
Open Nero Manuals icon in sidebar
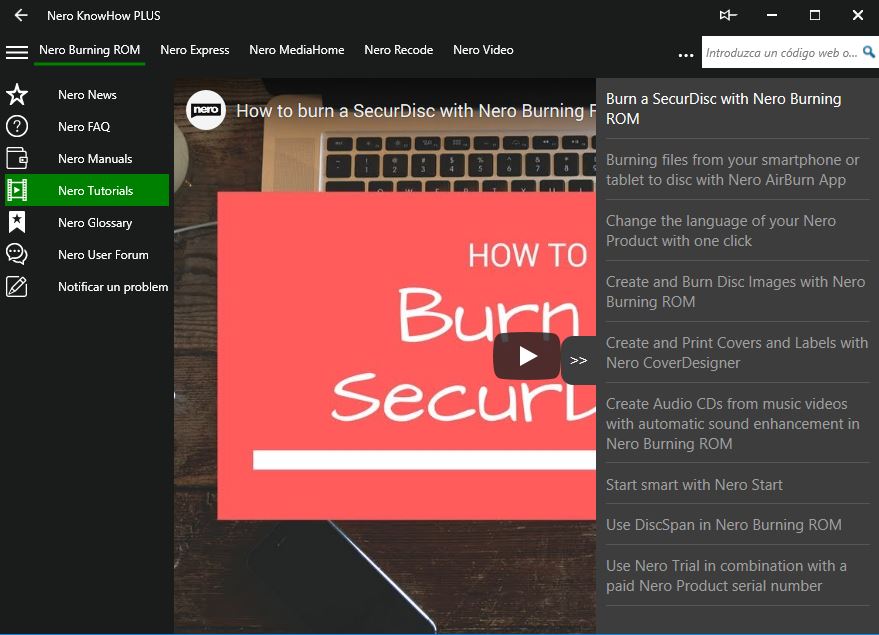(17, 159)
